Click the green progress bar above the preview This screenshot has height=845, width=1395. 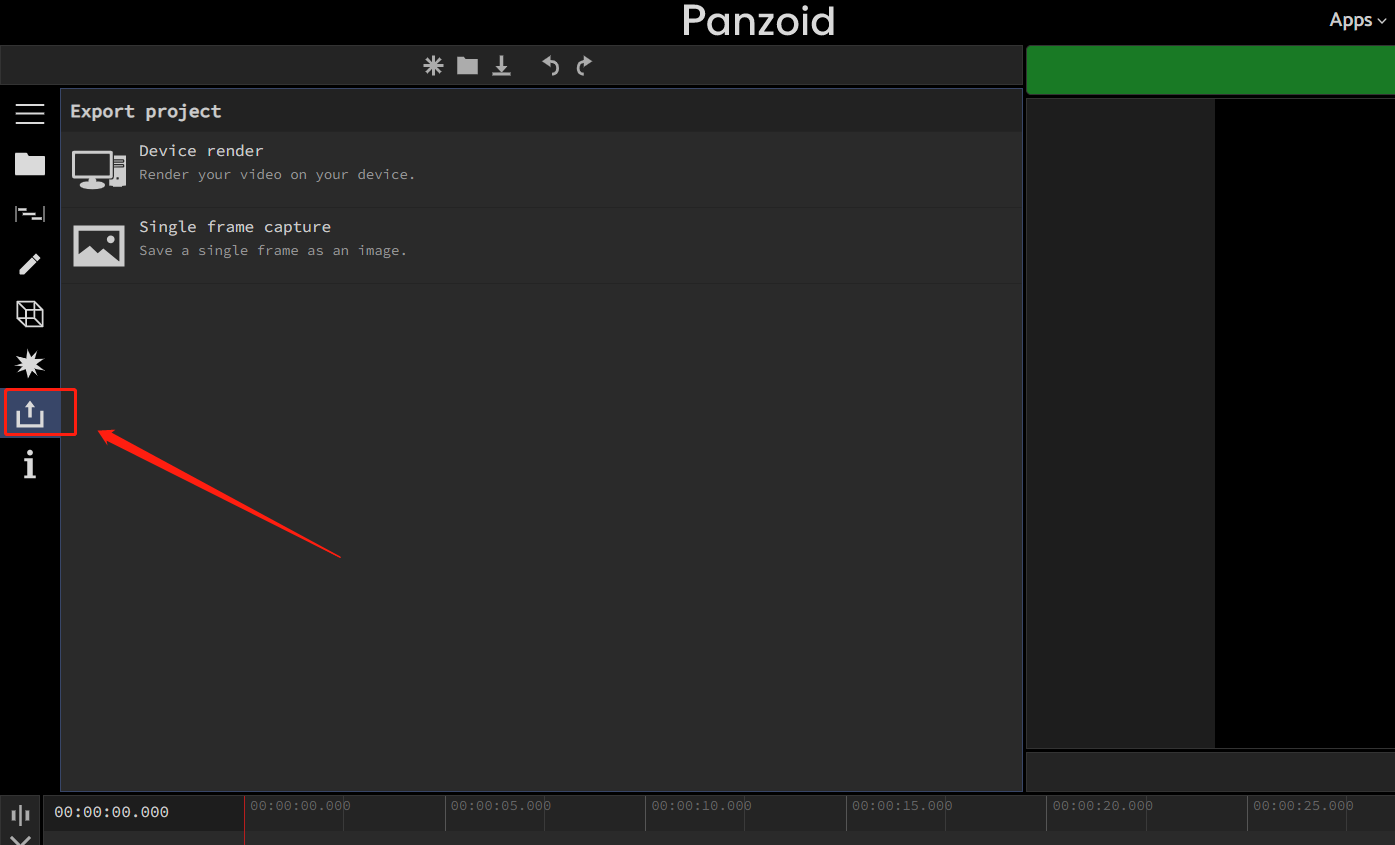click(x=1210, y=70)
